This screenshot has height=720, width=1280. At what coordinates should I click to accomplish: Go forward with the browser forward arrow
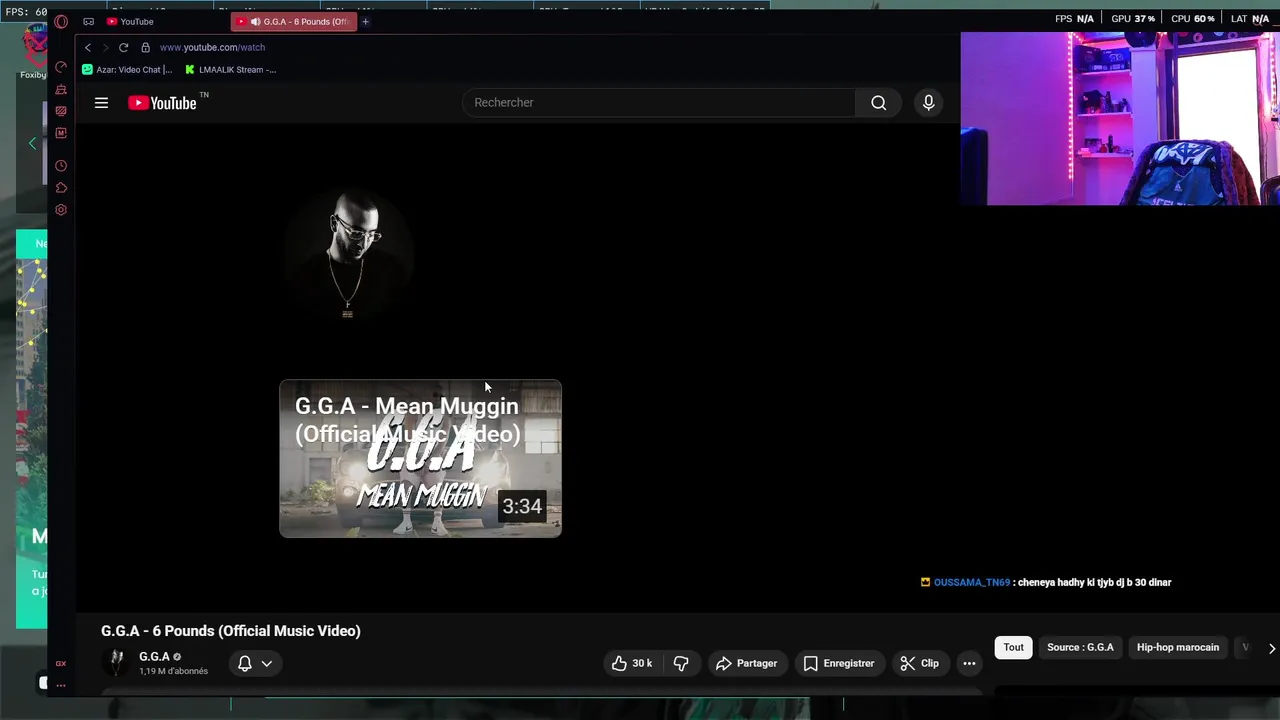coord(105,47)
